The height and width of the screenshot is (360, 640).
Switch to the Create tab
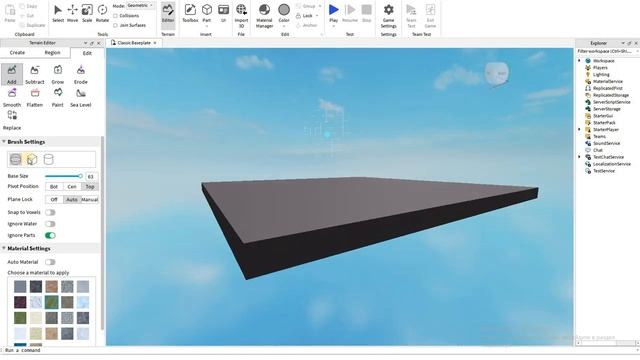[x=17, y=53]
